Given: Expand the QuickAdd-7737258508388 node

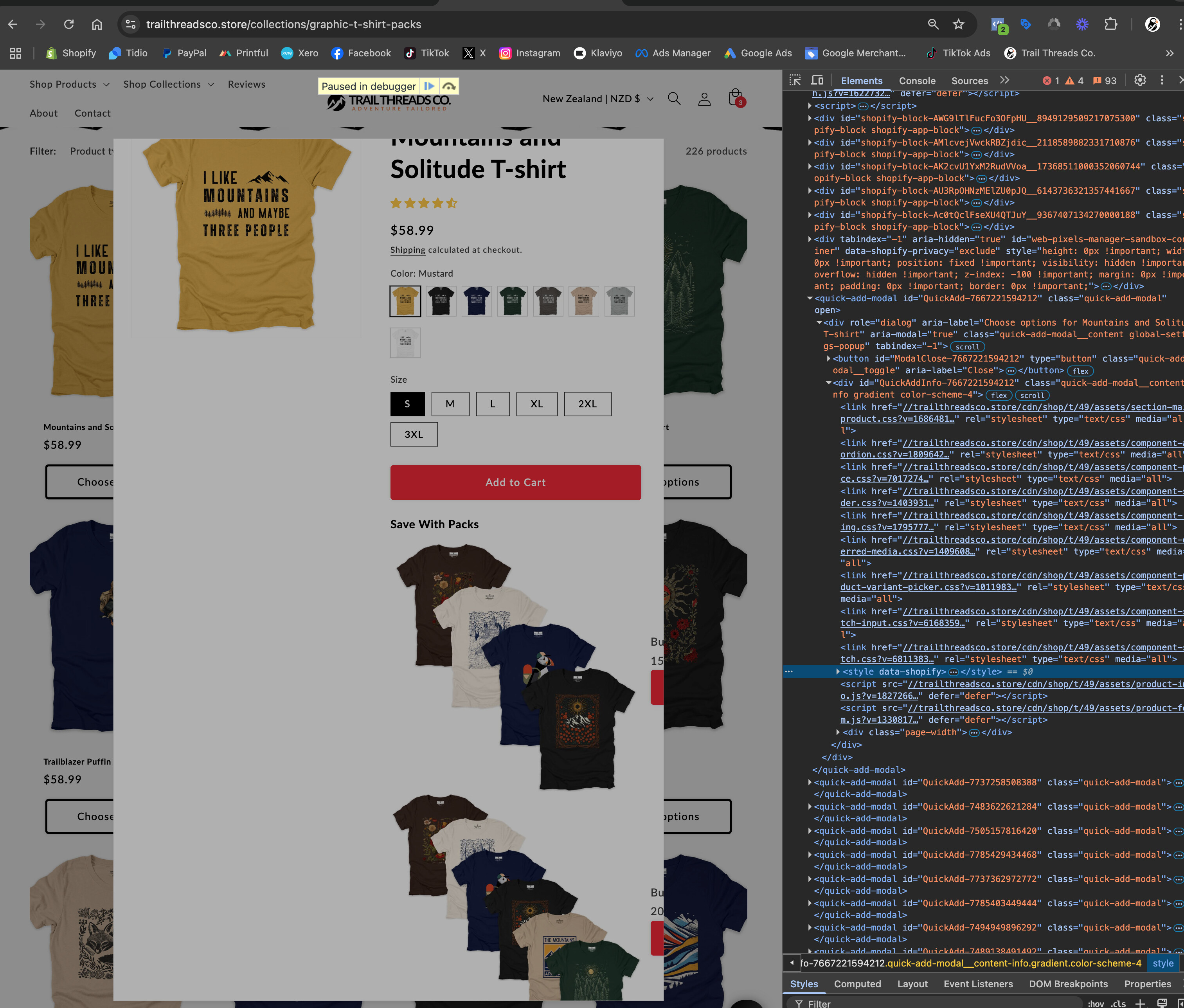Looking at the screenshot, I should tap(810, 782).
